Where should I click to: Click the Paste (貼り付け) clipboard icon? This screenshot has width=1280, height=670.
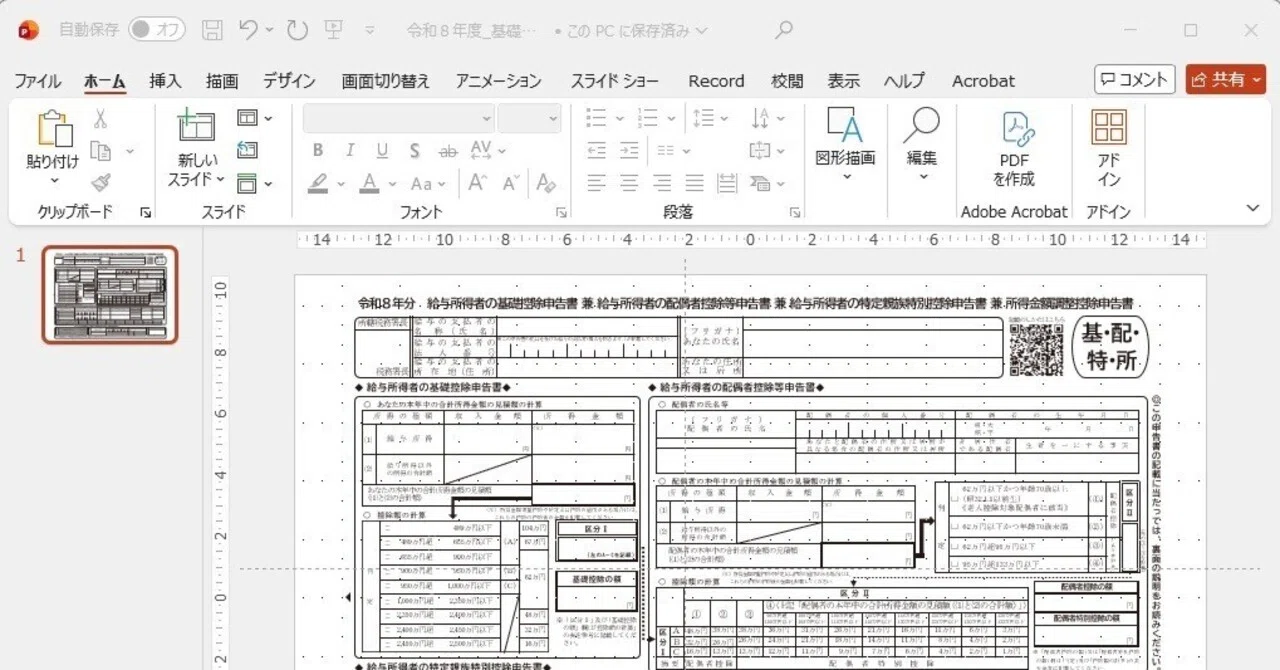pos(54,129)
